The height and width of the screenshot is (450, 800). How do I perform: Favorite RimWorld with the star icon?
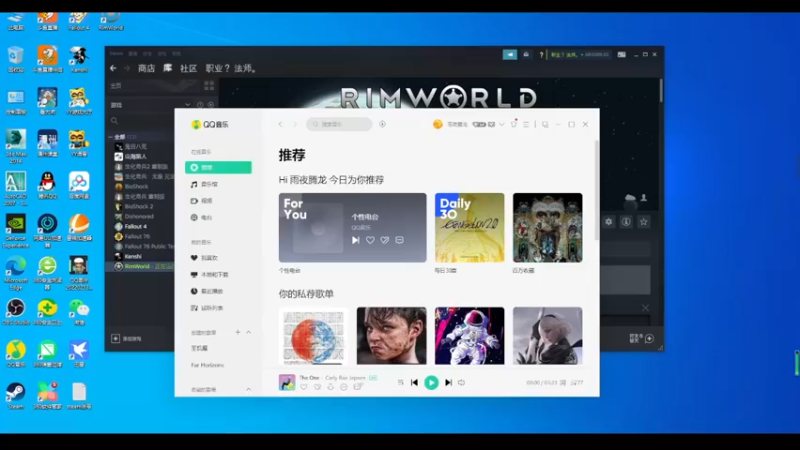pyautogui.click(x=643, y=222)
